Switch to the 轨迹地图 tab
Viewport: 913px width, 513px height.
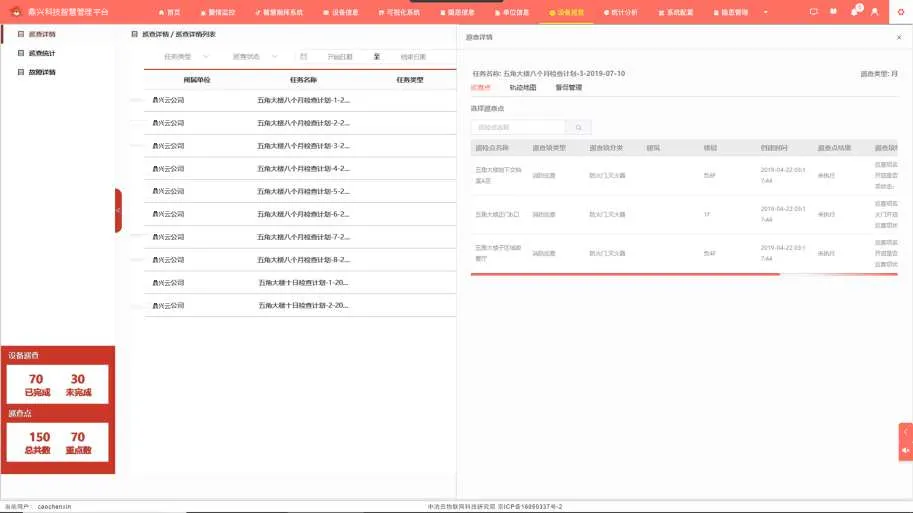522,88
